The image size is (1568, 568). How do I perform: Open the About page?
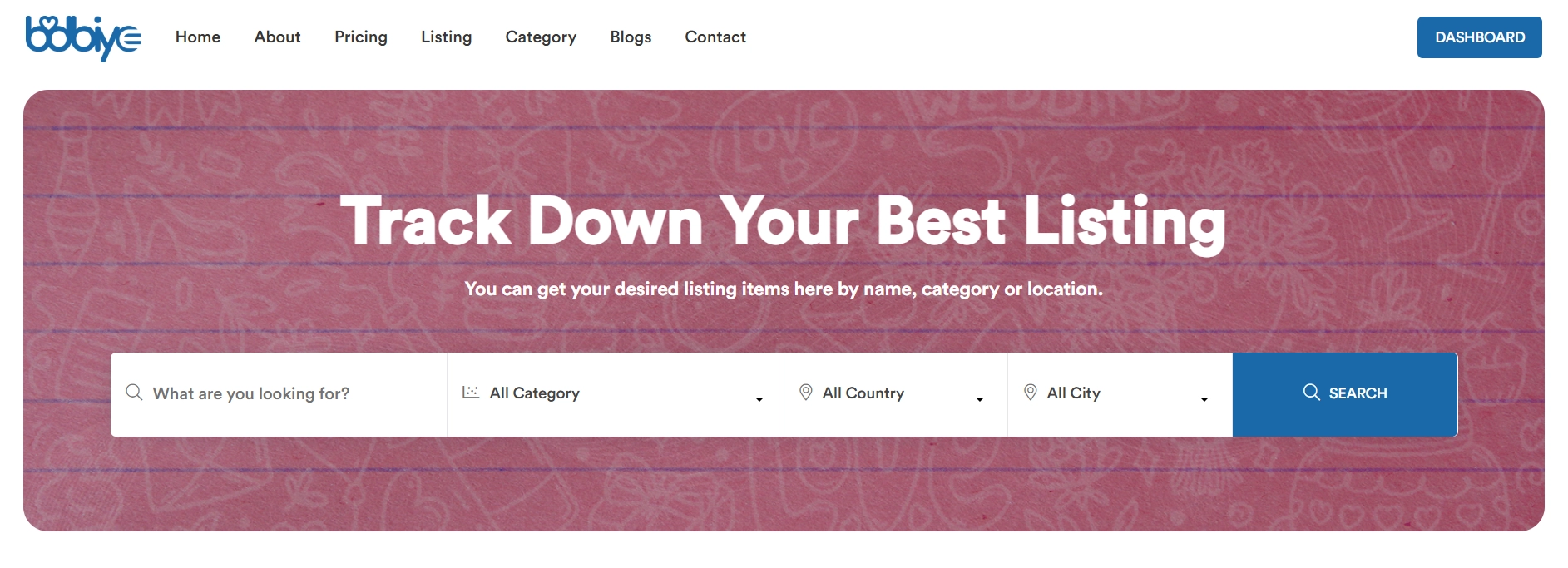[277, 37]
